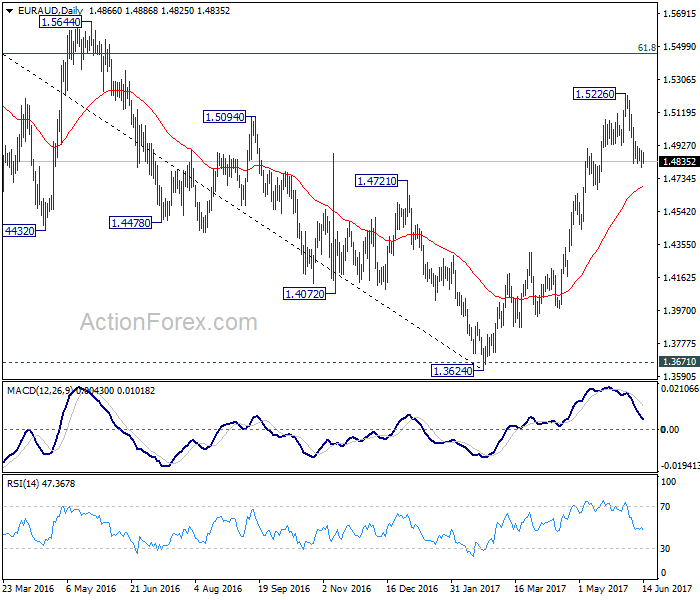Click the 1.56915 price axis value

coord(679,13)
